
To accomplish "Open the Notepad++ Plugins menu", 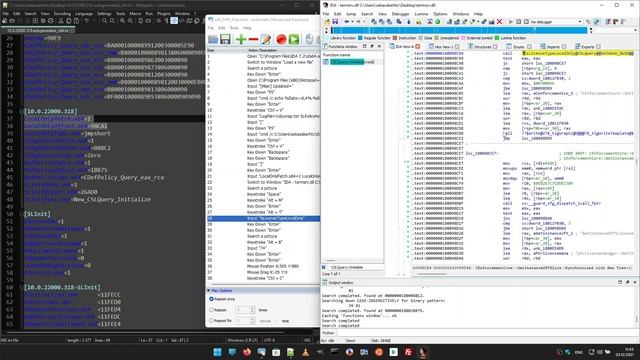I will (x=164, y=13).
